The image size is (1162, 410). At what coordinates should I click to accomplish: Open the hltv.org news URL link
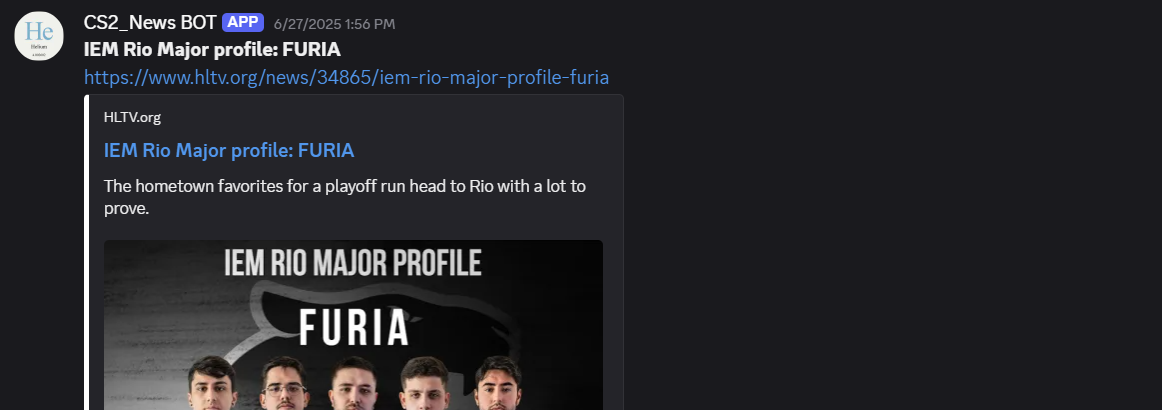pos(346,77)
